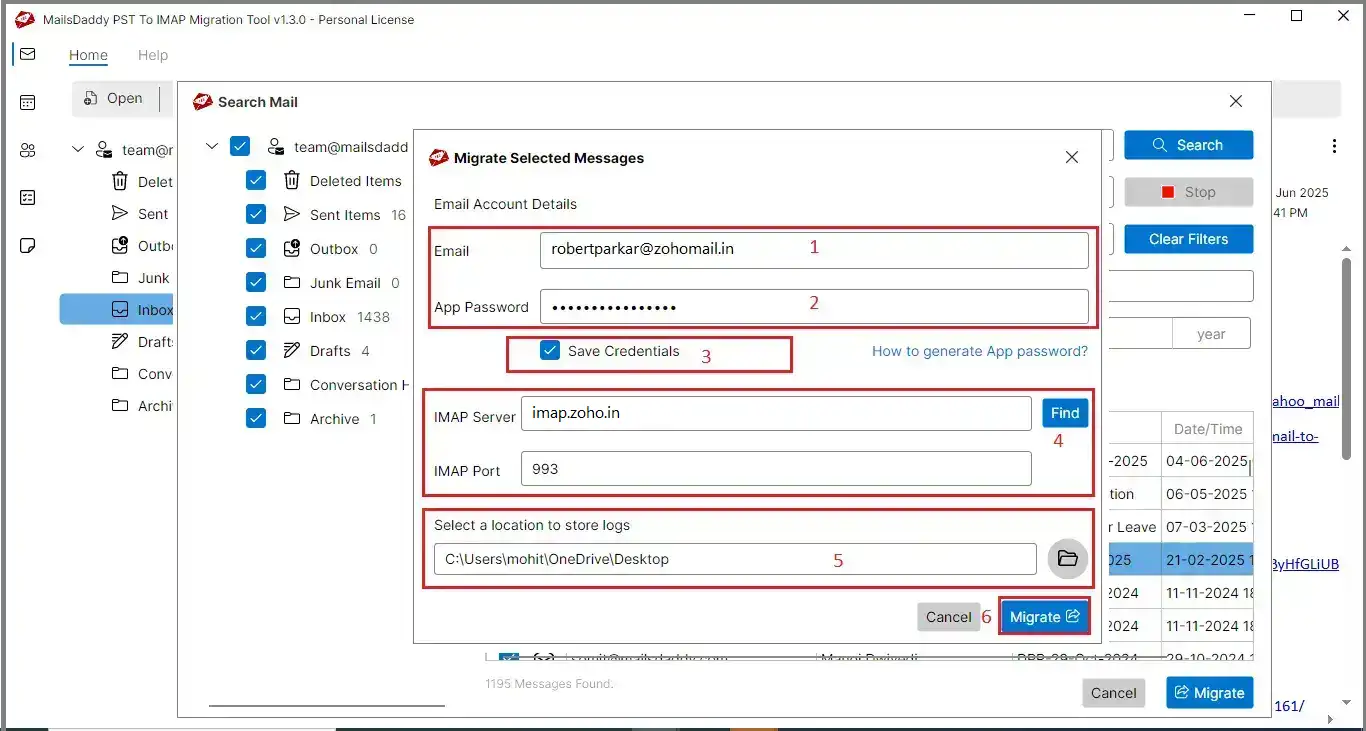Click the Clear Filters button
1366x731 pixels.
1188,239
